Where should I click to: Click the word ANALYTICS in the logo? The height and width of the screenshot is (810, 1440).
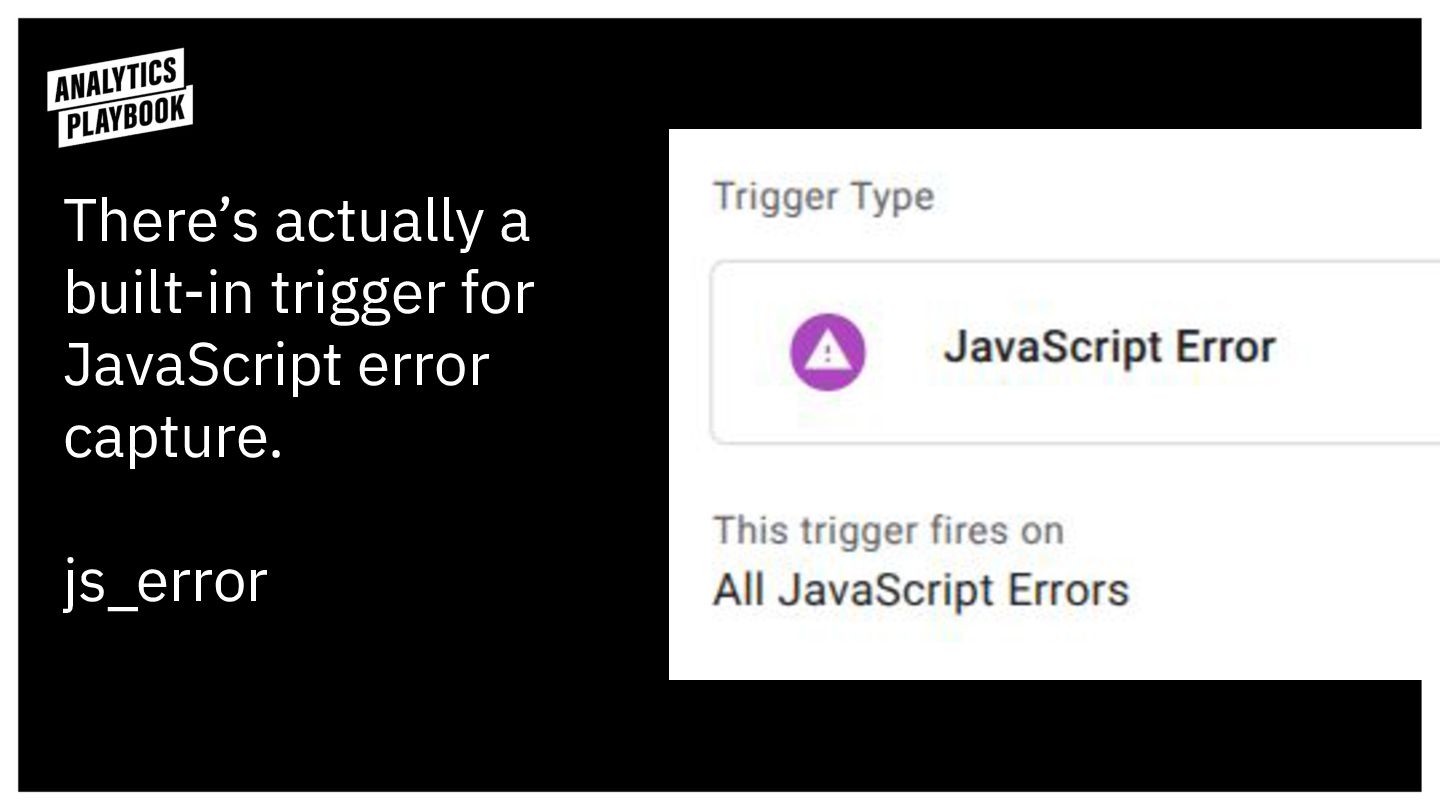(x=115, y=80)
